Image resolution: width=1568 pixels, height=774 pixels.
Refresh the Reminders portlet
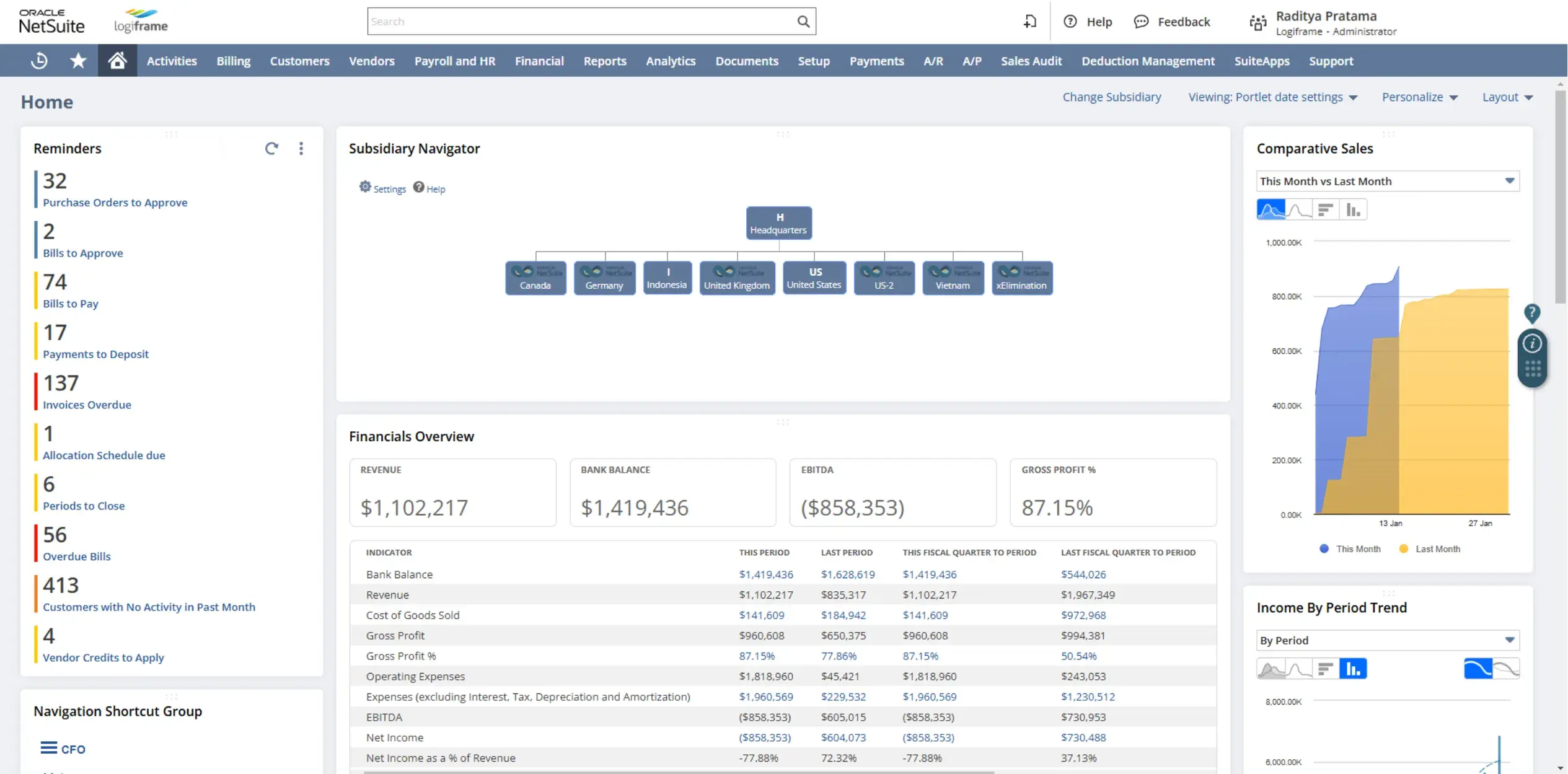pyautogui.click(x=271, y=149)
